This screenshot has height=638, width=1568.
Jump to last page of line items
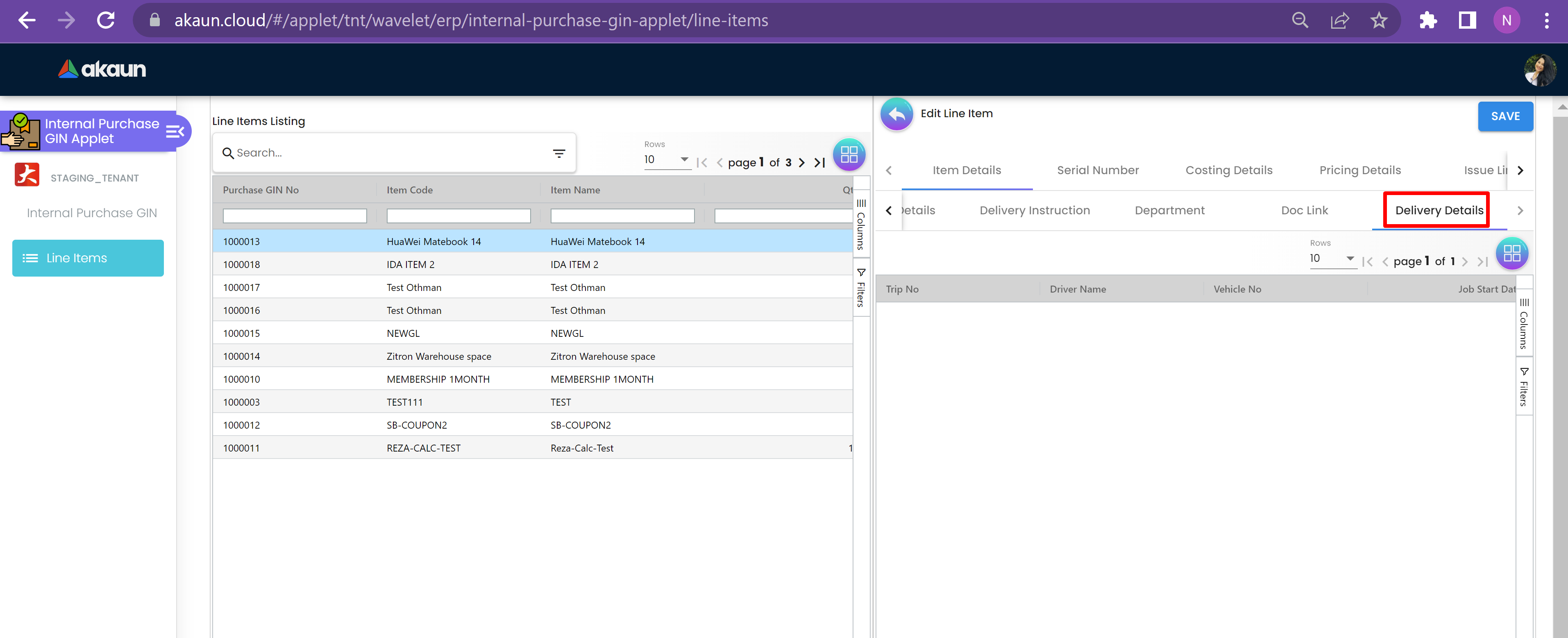[x=820, y=163]
